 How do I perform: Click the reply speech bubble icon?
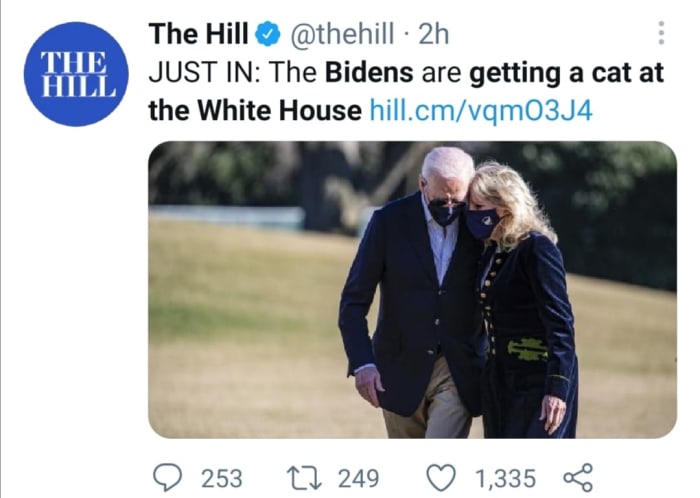click(x=166, y=478)
